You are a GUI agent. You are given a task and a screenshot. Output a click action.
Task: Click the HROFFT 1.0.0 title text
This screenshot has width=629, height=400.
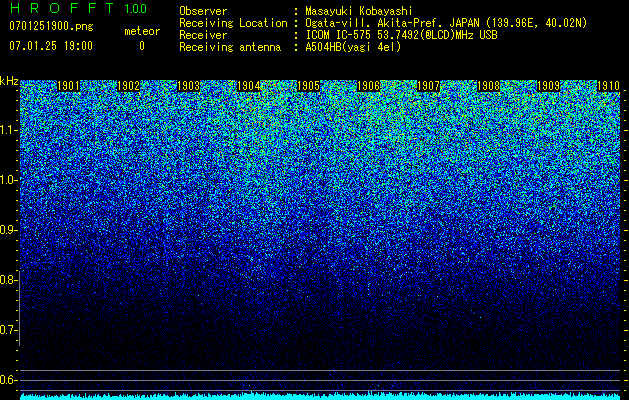(x=78, y=8)
